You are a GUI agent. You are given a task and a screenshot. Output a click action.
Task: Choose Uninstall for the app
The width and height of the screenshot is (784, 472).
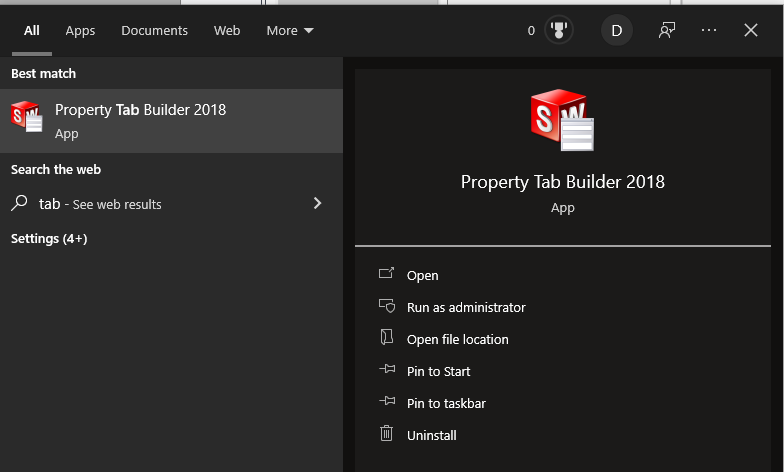pos(432,436)
